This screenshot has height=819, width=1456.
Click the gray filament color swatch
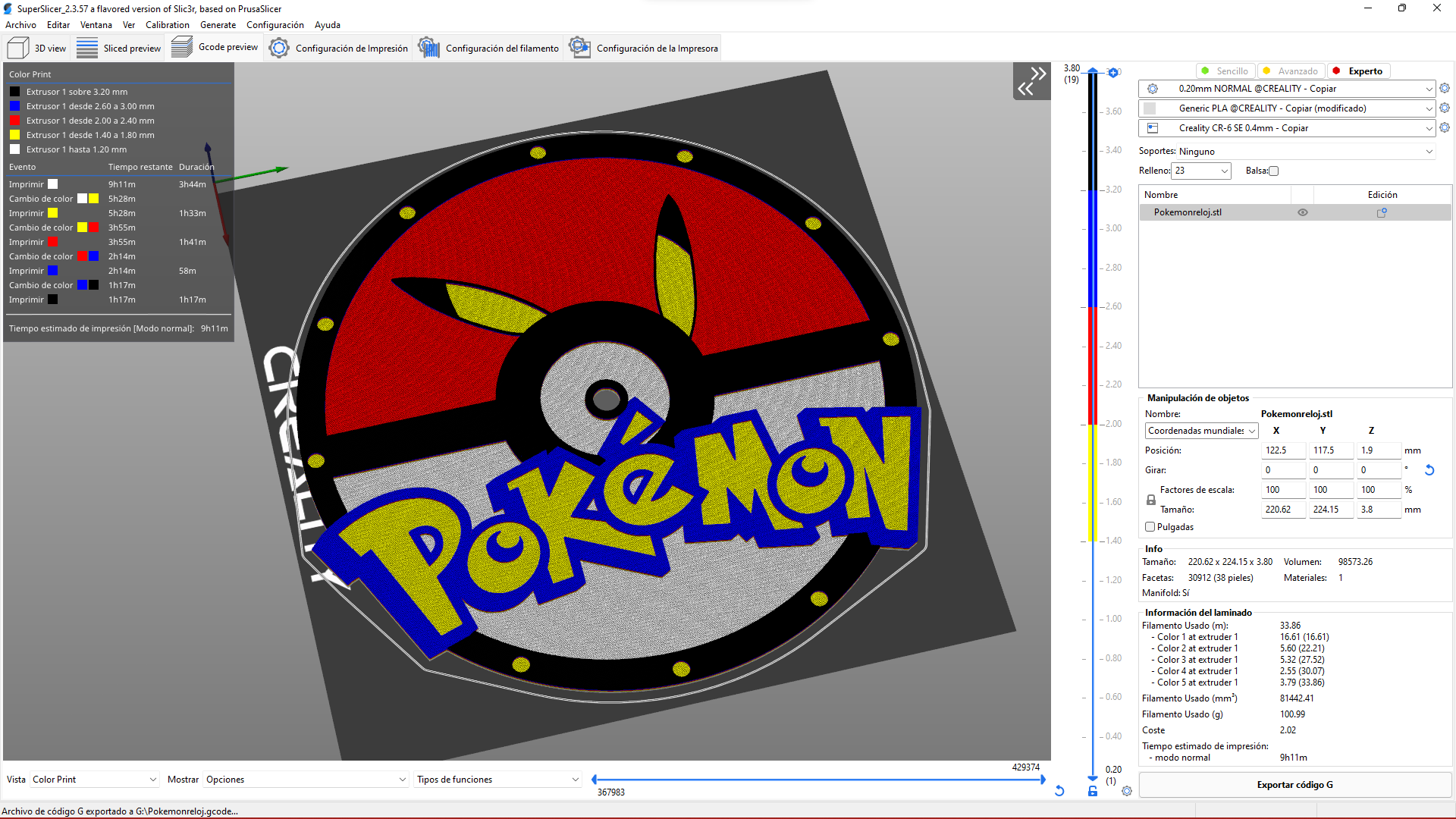[1150, 108]
